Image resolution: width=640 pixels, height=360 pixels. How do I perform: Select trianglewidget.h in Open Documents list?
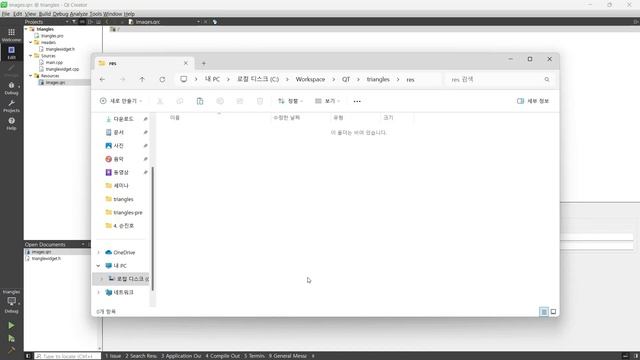coord(46,259)
